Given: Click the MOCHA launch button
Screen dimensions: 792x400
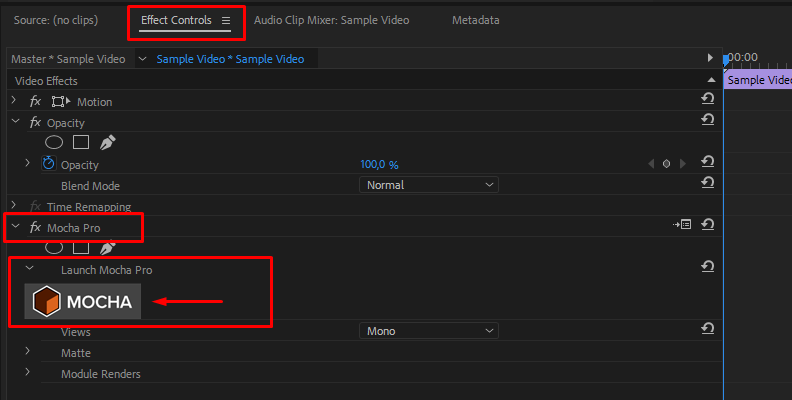Looking at the screenshot, I should (x=83, y=302).
